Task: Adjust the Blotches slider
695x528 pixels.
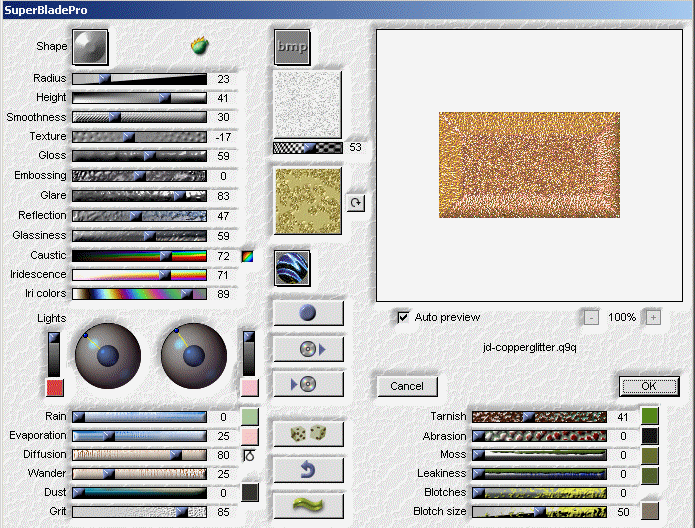Action: (539, 493)
